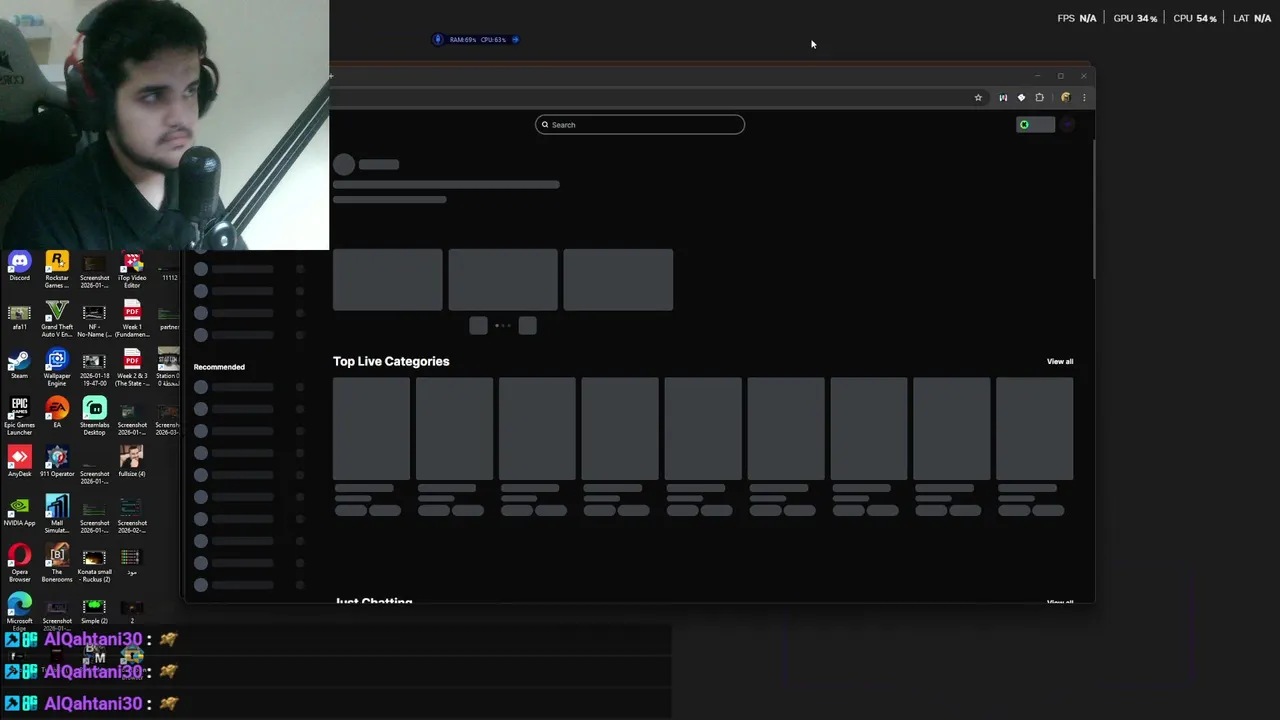The image size is (1280, 720).
Task: Launch Microsoft Edge desktop shortcut
Action: click(x=19, y=612)
